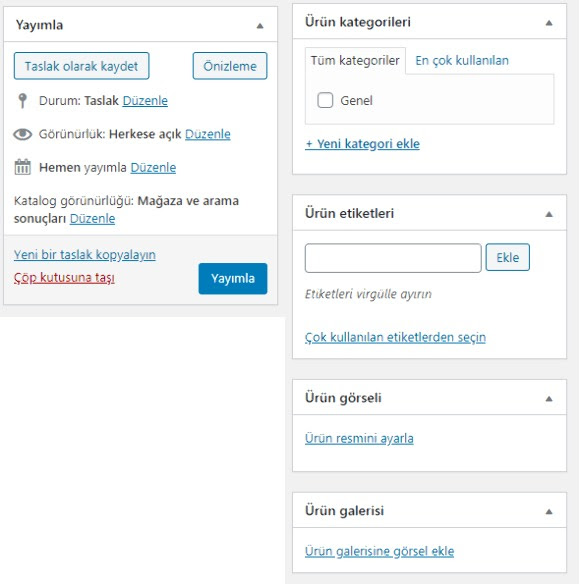Open the + Yeni kategori ekle link
The height and width of the screenshot is (584, 580).
point(362,144)
